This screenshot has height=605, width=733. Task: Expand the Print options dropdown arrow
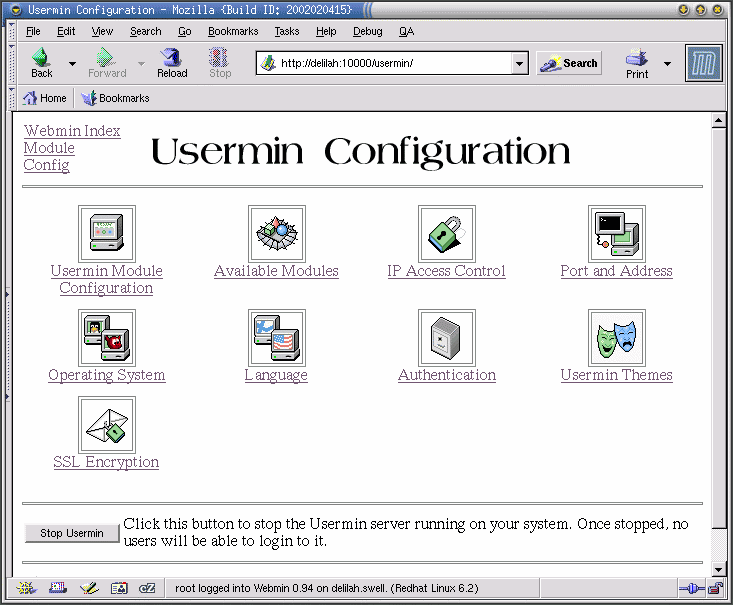pos(668,63)
